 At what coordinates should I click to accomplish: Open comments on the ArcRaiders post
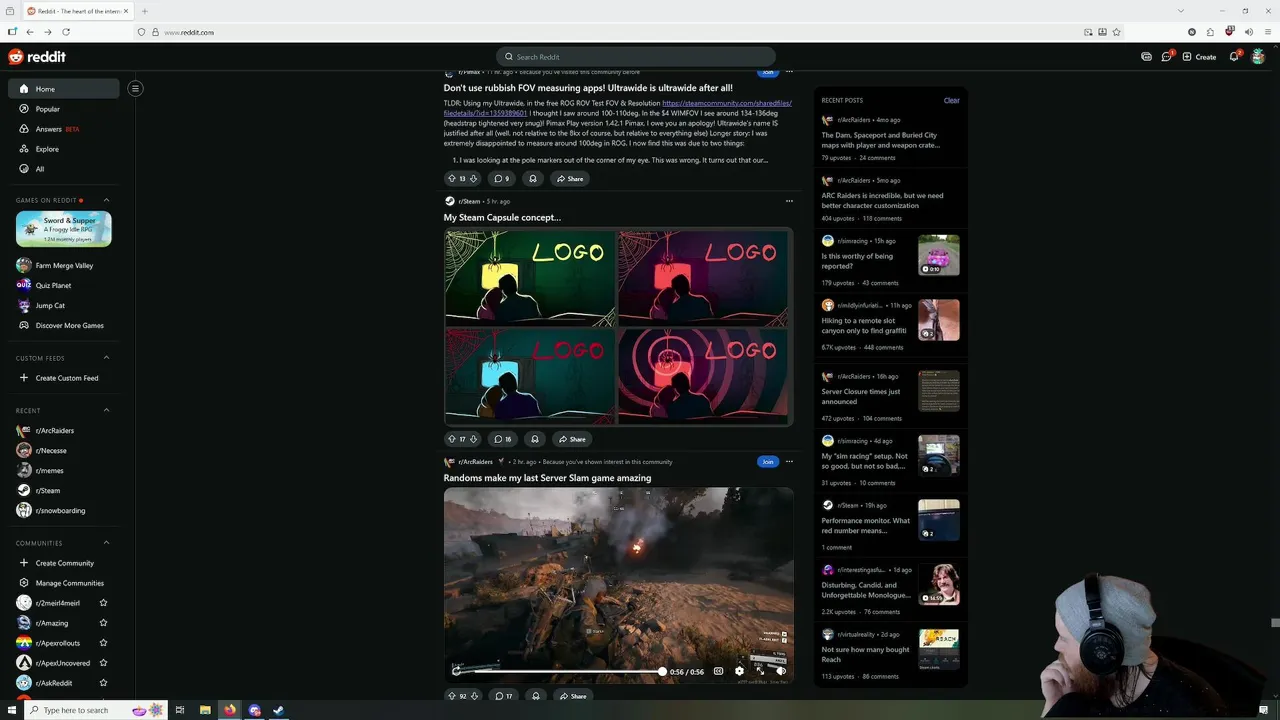(x=504, y=696)
